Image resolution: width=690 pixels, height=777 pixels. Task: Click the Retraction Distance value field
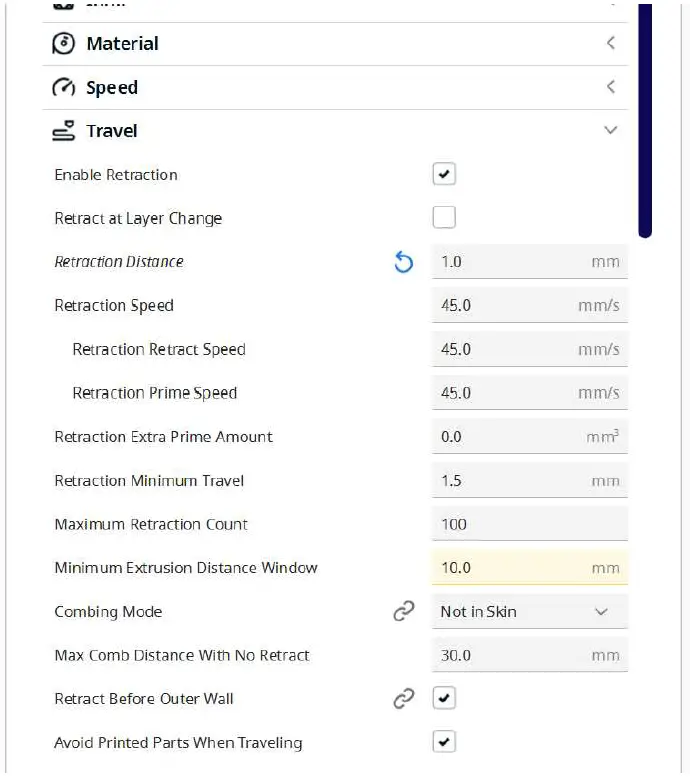click(x=510, y=262)
